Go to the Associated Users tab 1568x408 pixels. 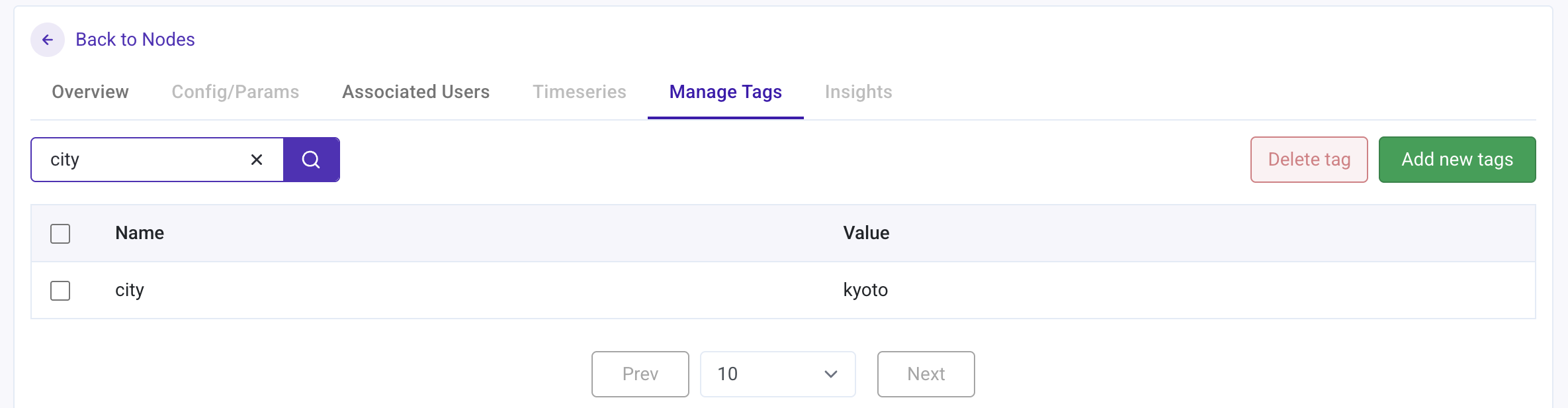(x=415, y=92)
